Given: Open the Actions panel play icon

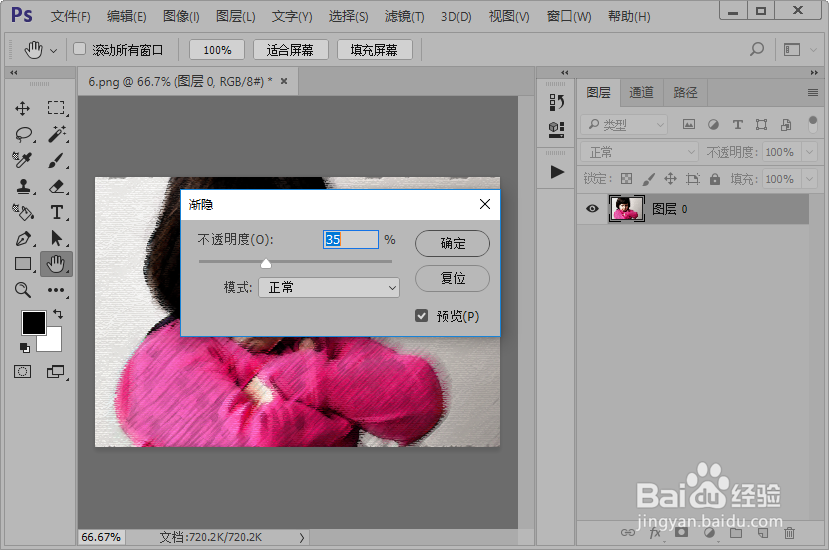Looking at the screenshot, I should [557, 172].
